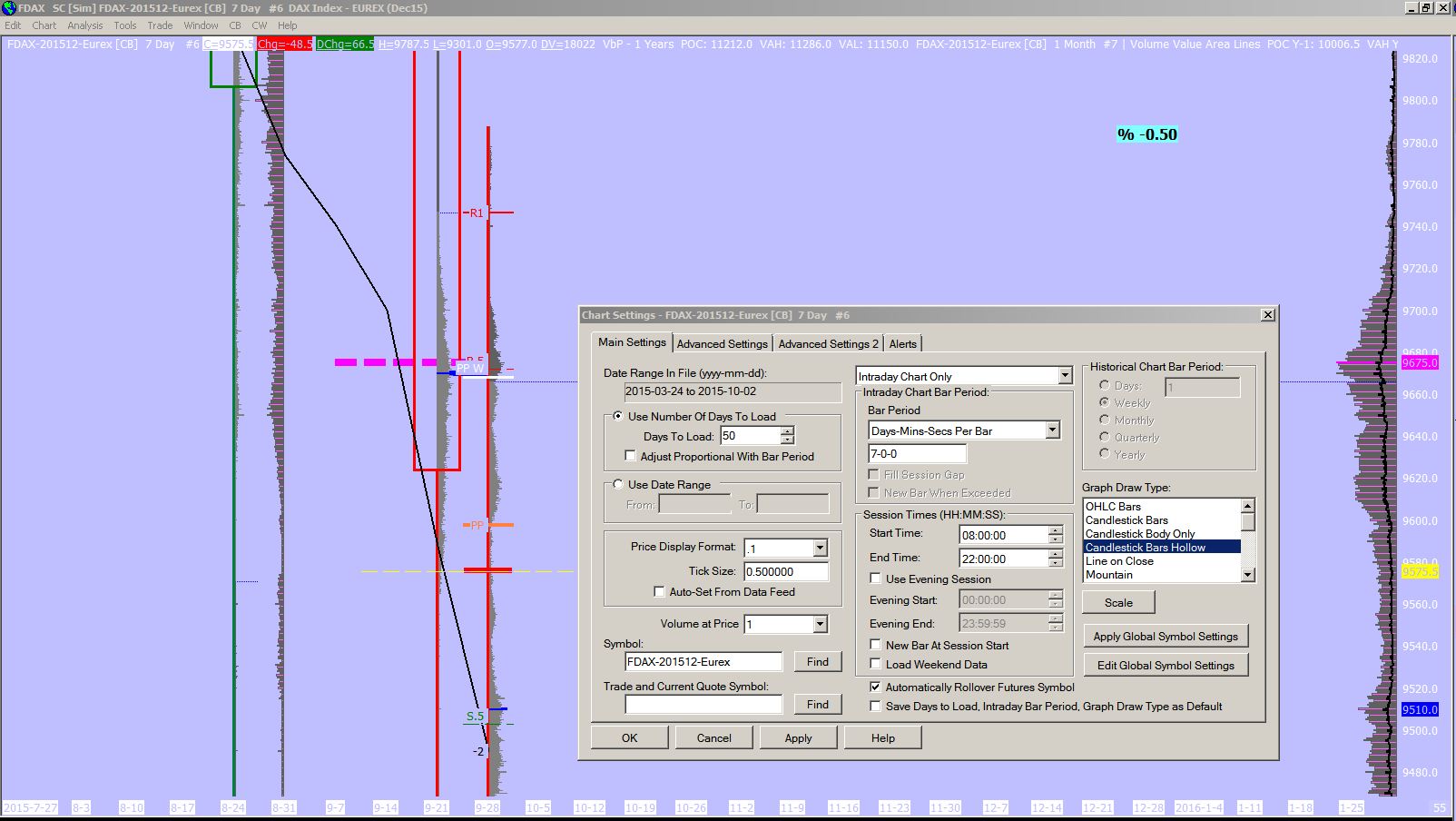The image size is (1456, 821).
Task: Select the Use Date Range radio button
Action: click(618, 484)
